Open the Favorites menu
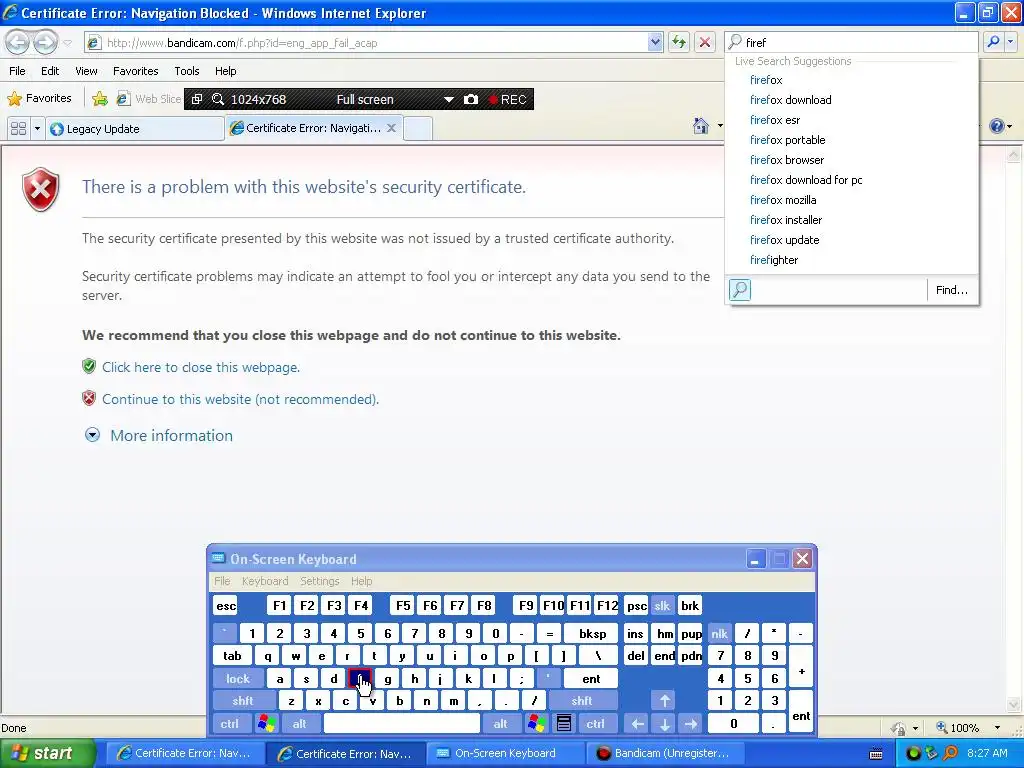 coord(135,71)
